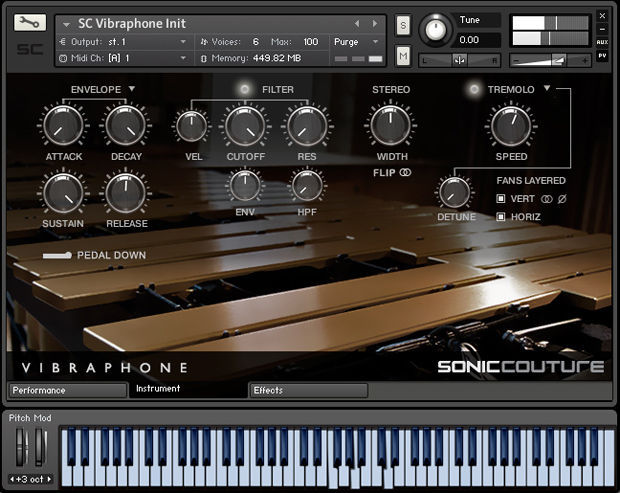Viewport: 620px width, 493px height.
Task: Click the DECAY knob
Action: click(x=126, y=126)
